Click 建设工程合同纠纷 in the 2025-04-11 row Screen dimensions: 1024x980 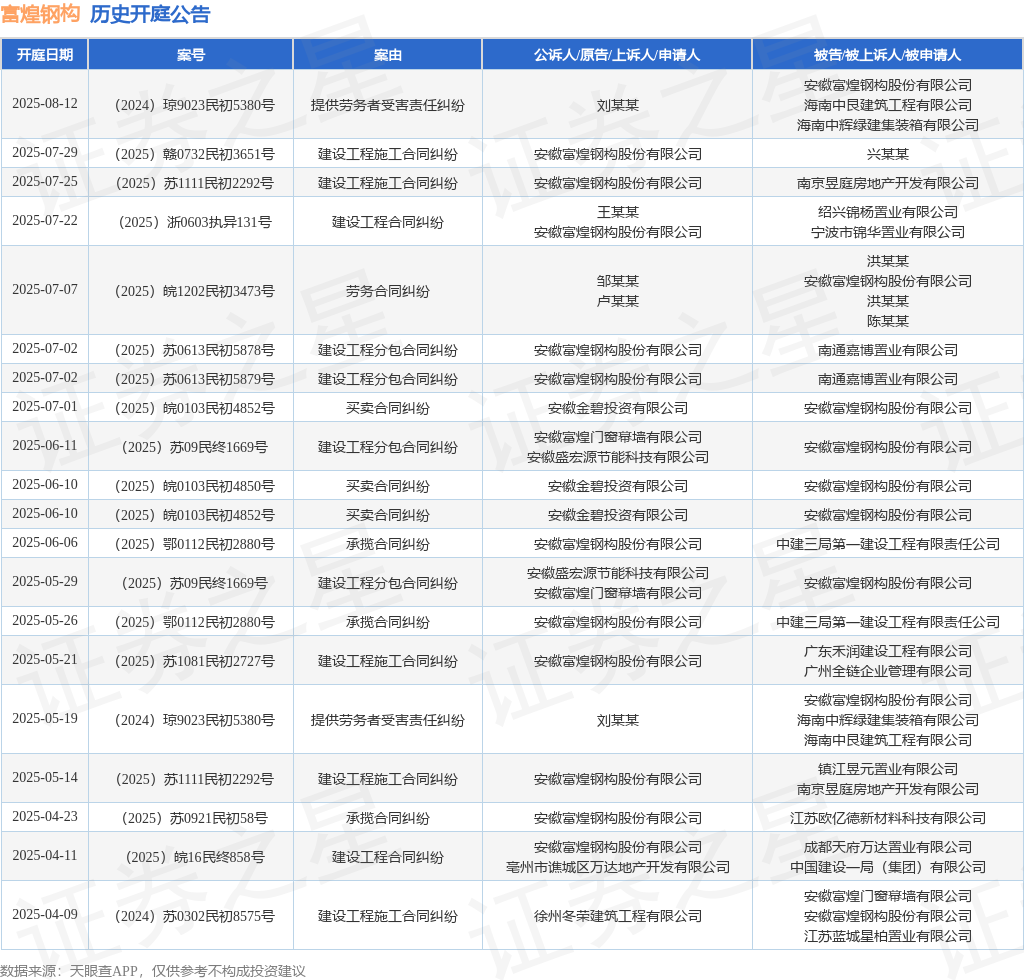point(387,857)
